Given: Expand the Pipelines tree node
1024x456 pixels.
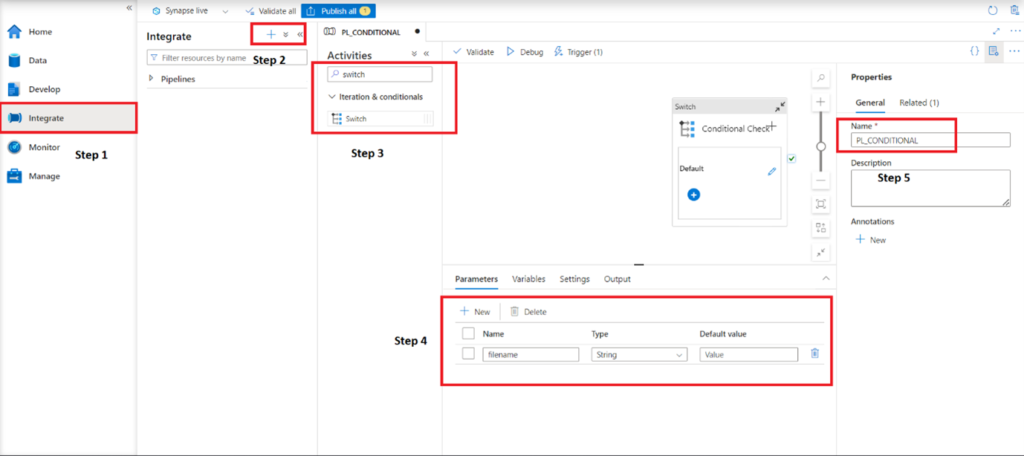Looking at the screenshot, I should (151, 78).
